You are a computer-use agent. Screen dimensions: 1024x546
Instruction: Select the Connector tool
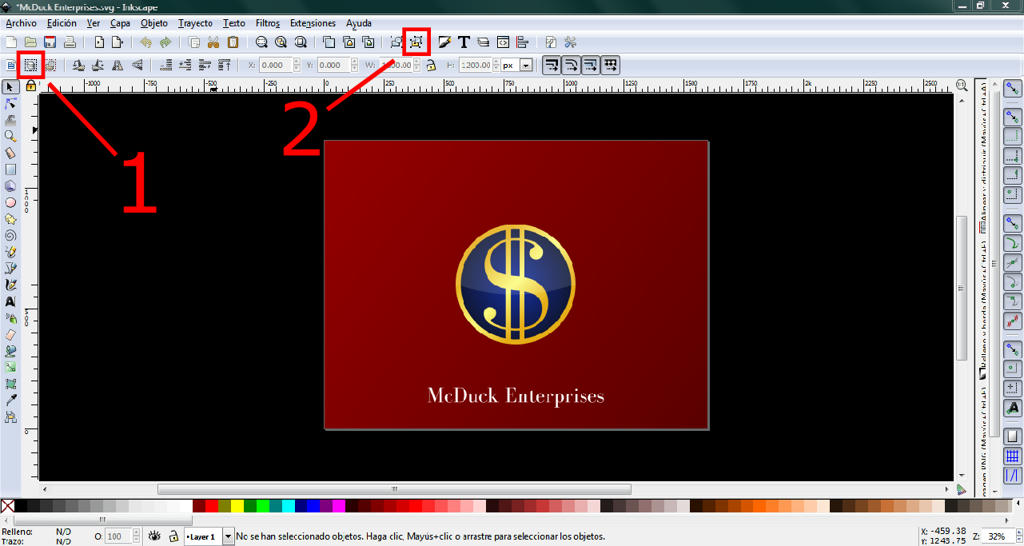click(10, 417)
